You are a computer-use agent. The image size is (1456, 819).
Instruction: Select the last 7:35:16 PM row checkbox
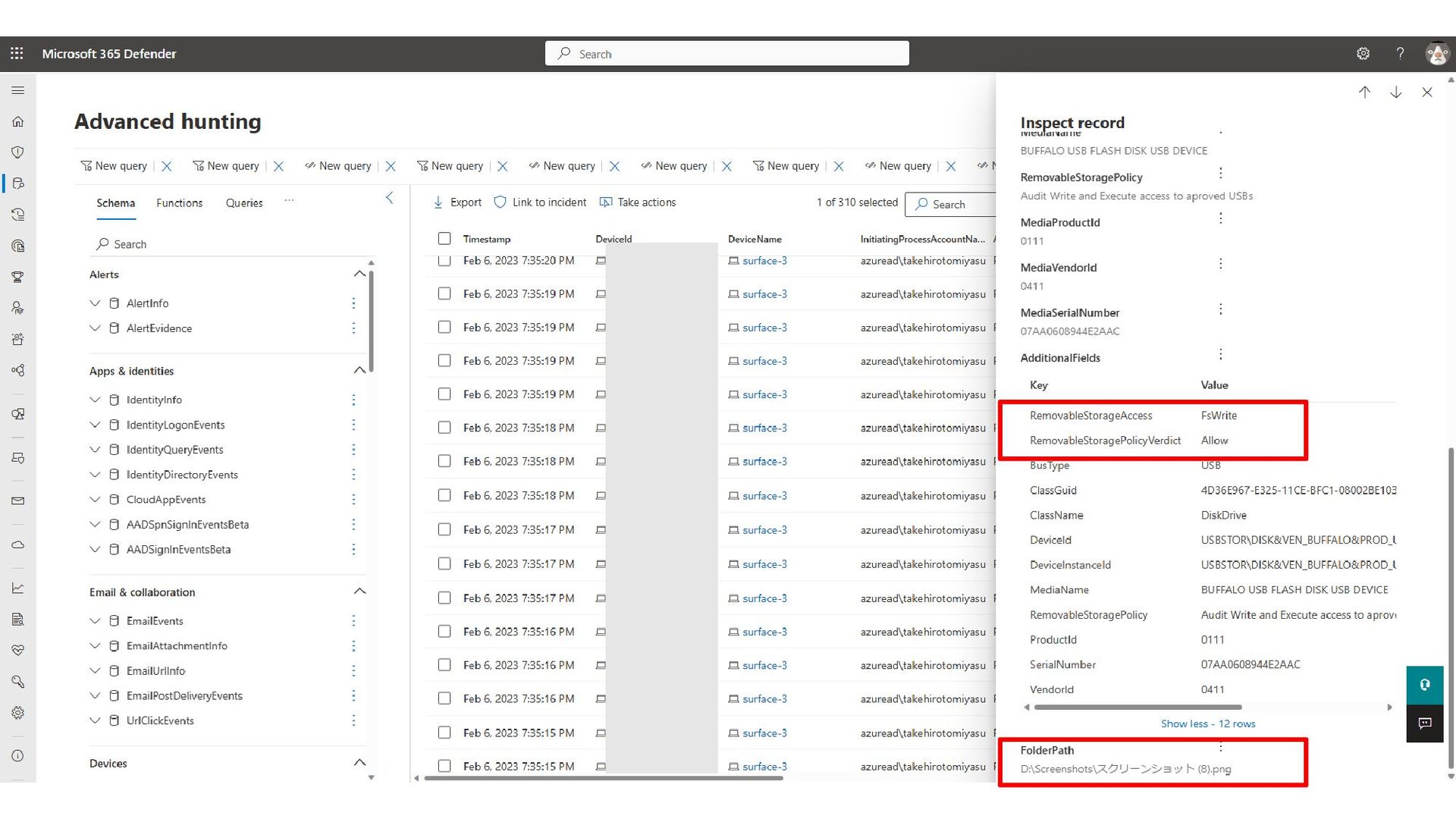click(444, 698)
